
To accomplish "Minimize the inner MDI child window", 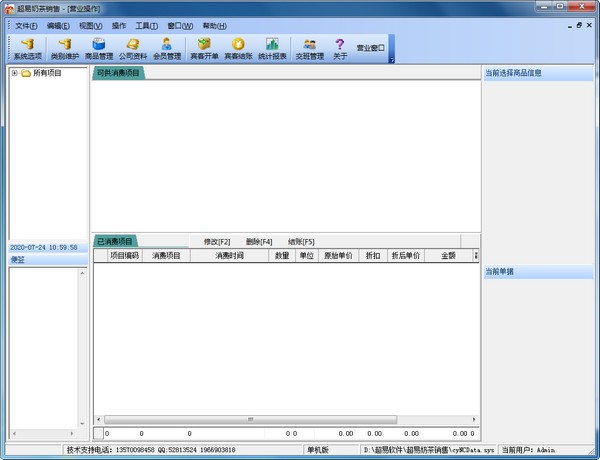I will tap(570, 26).
